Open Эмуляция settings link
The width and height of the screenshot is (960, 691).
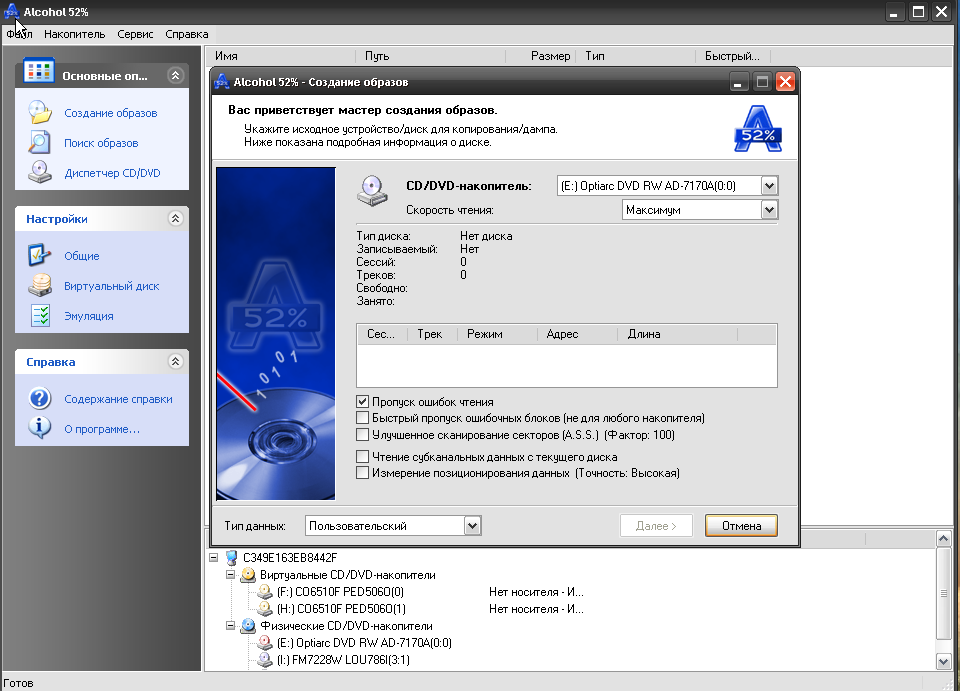click(89, 316)
